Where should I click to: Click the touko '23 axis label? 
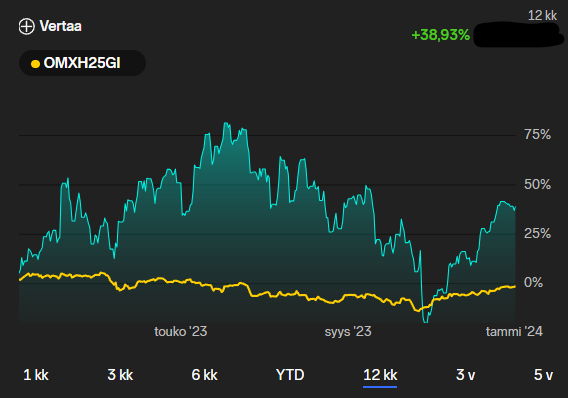tap(181, 331)
